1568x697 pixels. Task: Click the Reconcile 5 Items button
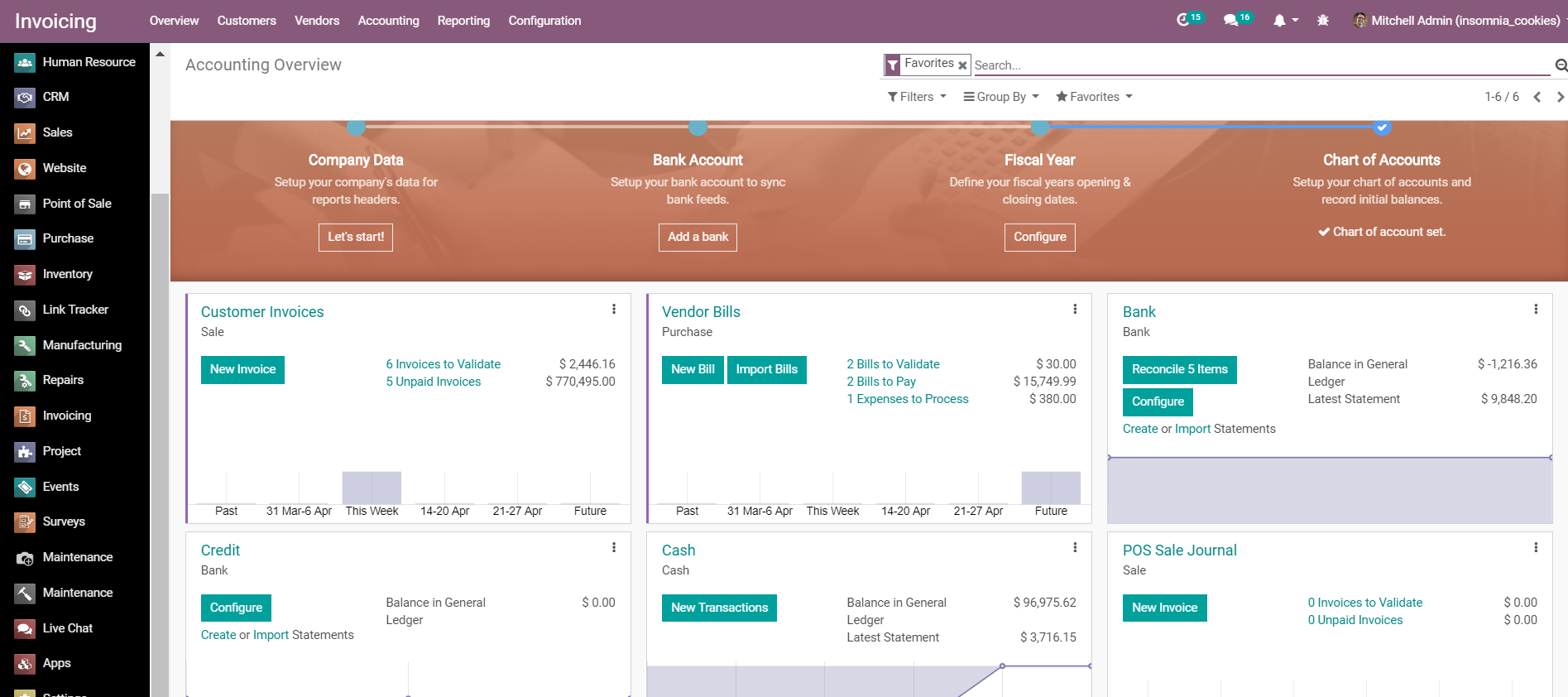(1179, 370)
